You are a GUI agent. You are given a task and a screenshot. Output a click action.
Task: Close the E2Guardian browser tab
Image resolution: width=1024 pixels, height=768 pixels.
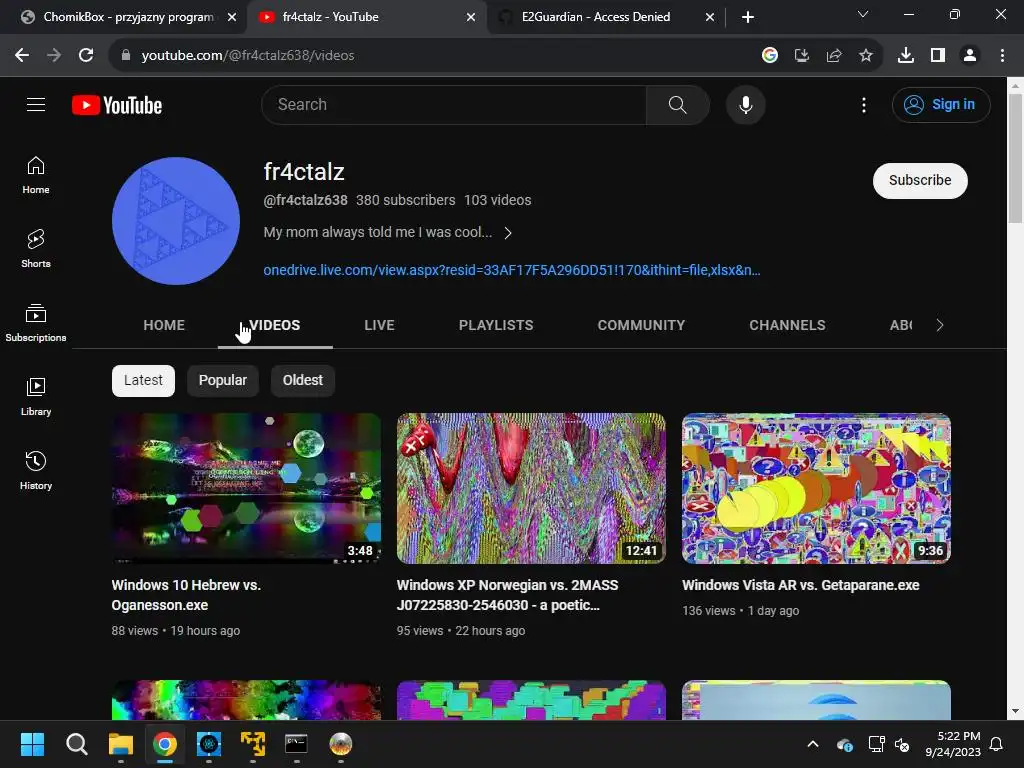pyautogui.click(x=710, y=18)
